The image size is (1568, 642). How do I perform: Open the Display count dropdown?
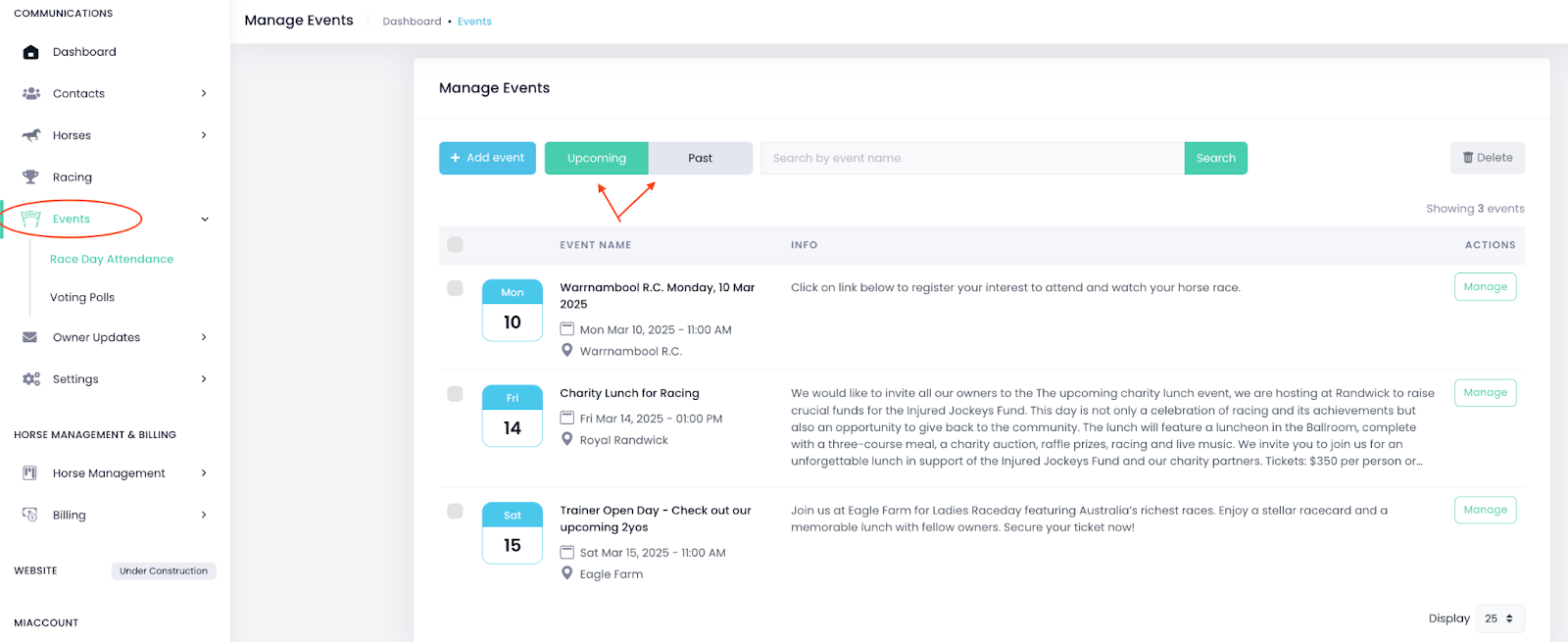tap(1498, 618)
